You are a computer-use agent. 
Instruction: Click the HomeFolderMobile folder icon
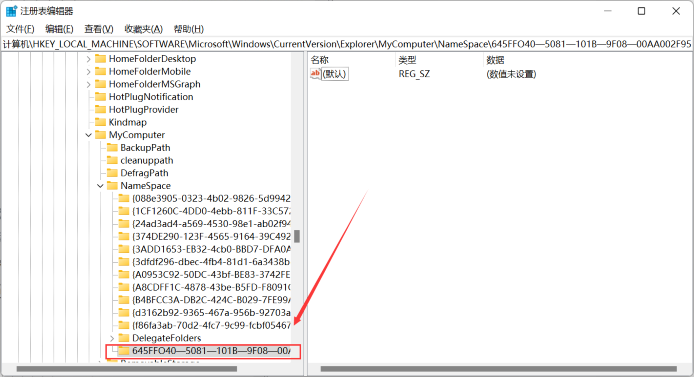[101, 72]
